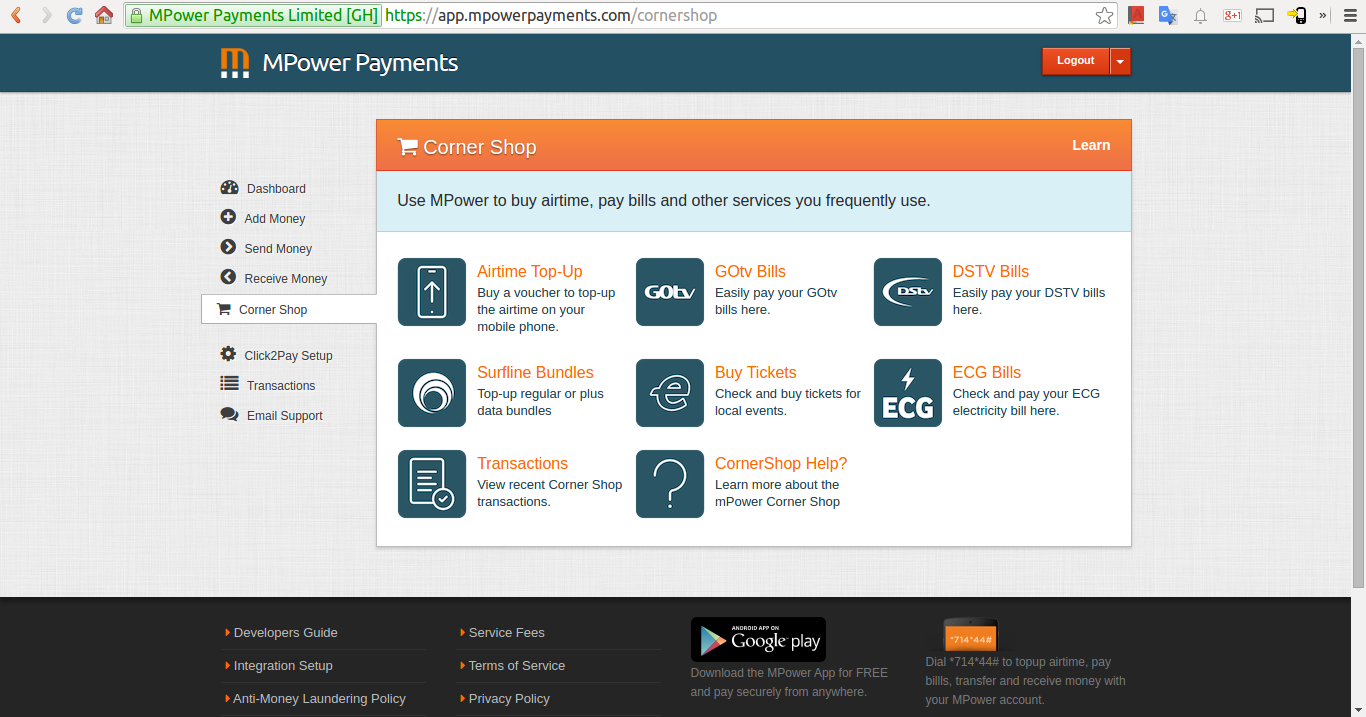The image size is (1366, 717).
Task: Expand the dropdown arrow beside Logout
Action: point(1120,61)
